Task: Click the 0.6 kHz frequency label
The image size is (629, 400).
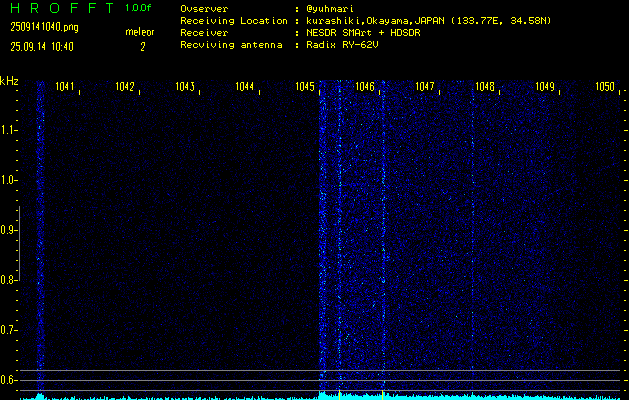Action: click(7, 380)
